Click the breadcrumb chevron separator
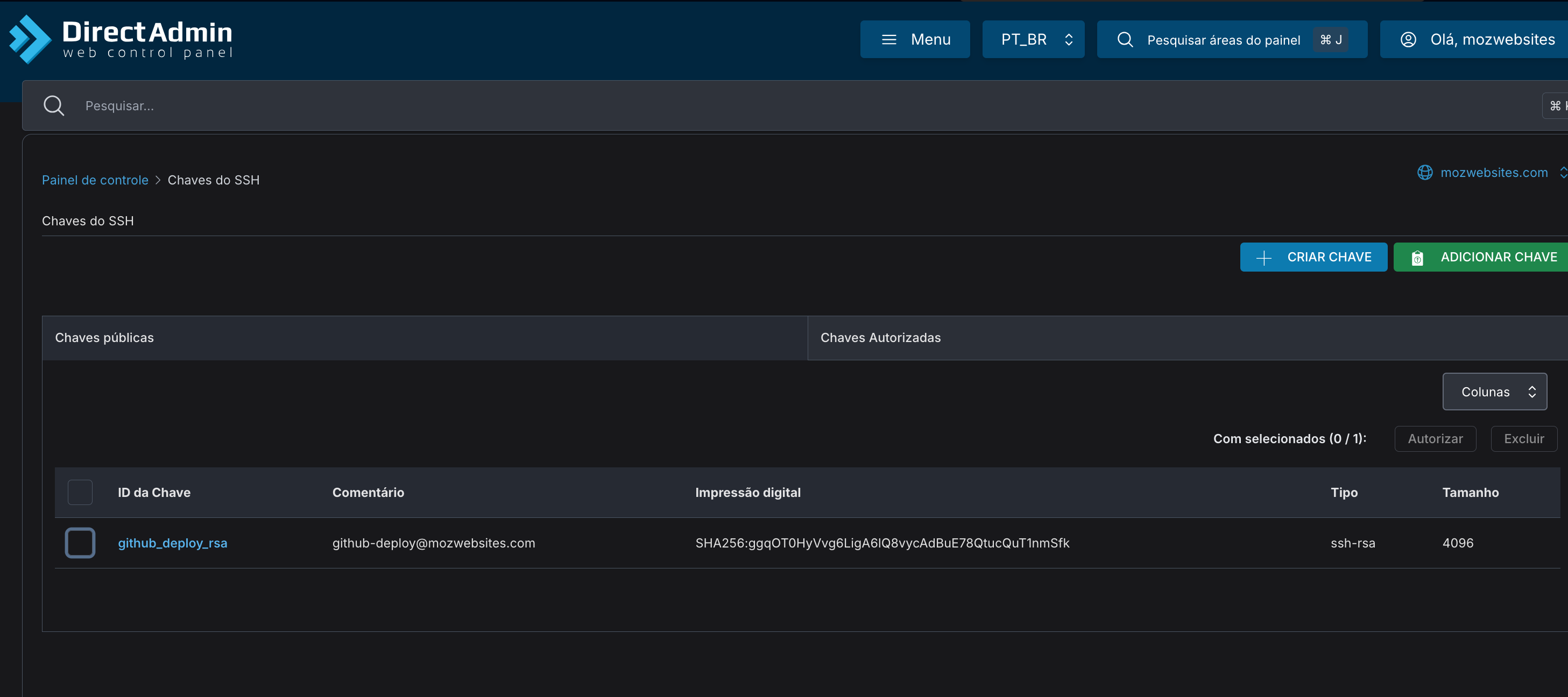1568x697 pixels. click(158, 180)
